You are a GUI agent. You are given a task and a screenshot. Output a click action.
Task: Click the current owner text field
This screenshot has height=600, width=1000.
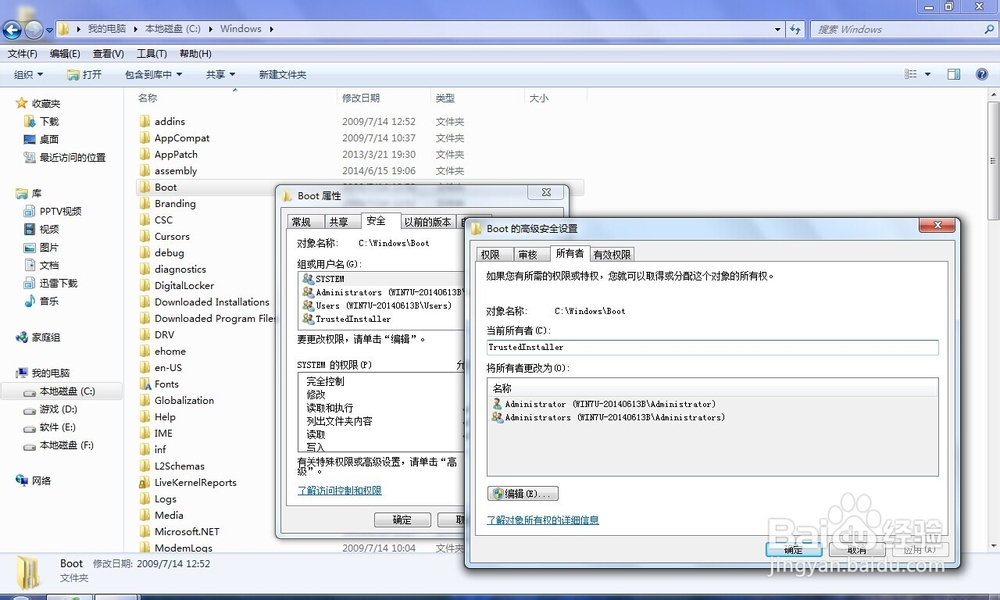point(712,348)
